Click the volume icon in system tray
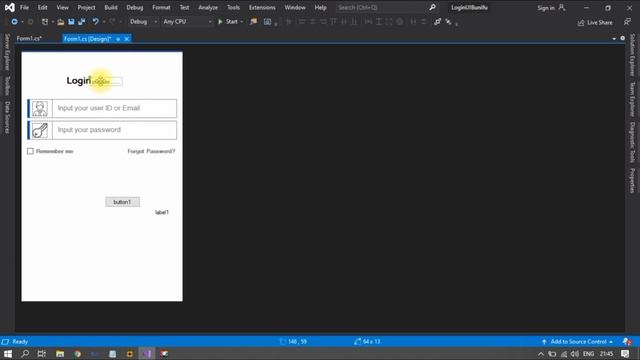Image resolution: width=640 pixels, height=360 pixels. [575, 353]
